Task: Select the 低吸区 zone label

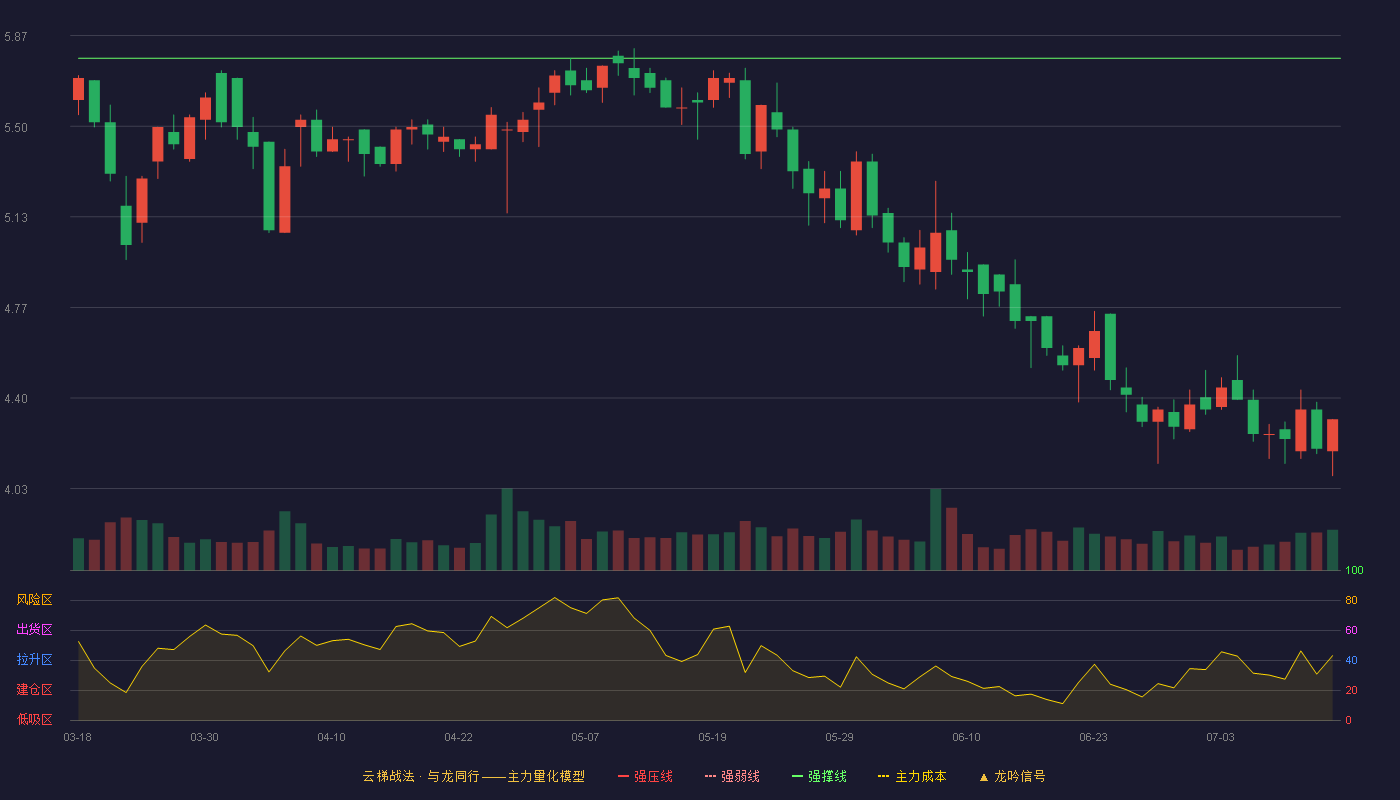Action: (x=34, y=720)
